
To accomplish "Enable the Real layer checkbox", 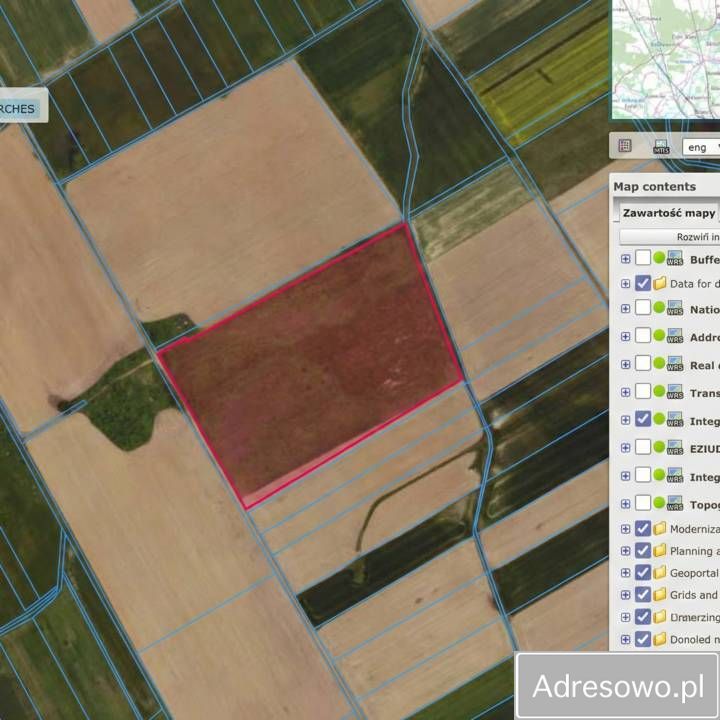I will click(643, 364).
